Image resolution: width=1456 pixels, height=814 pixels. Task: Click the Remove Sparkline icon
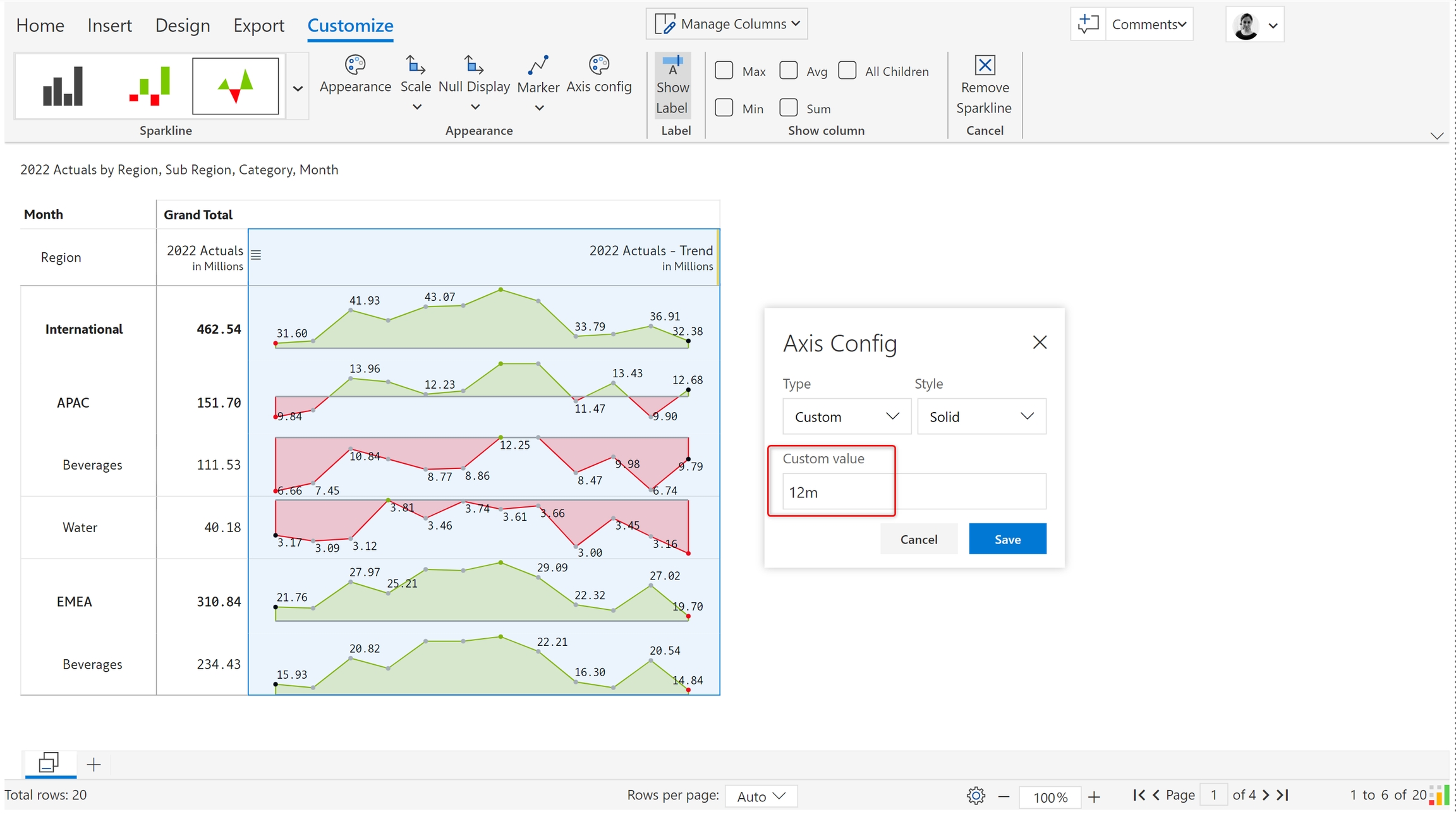pos(984,66)
